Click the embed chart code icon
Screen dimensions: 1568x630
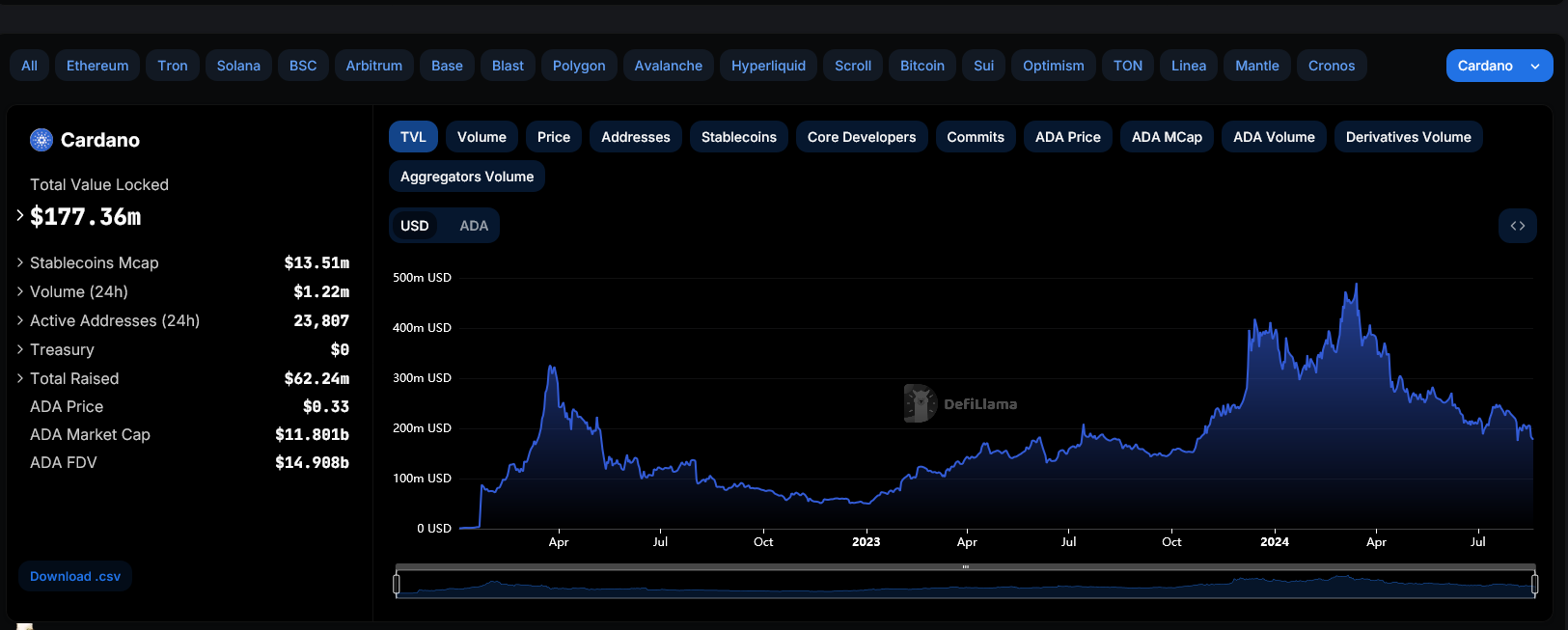coord(1517,226)
